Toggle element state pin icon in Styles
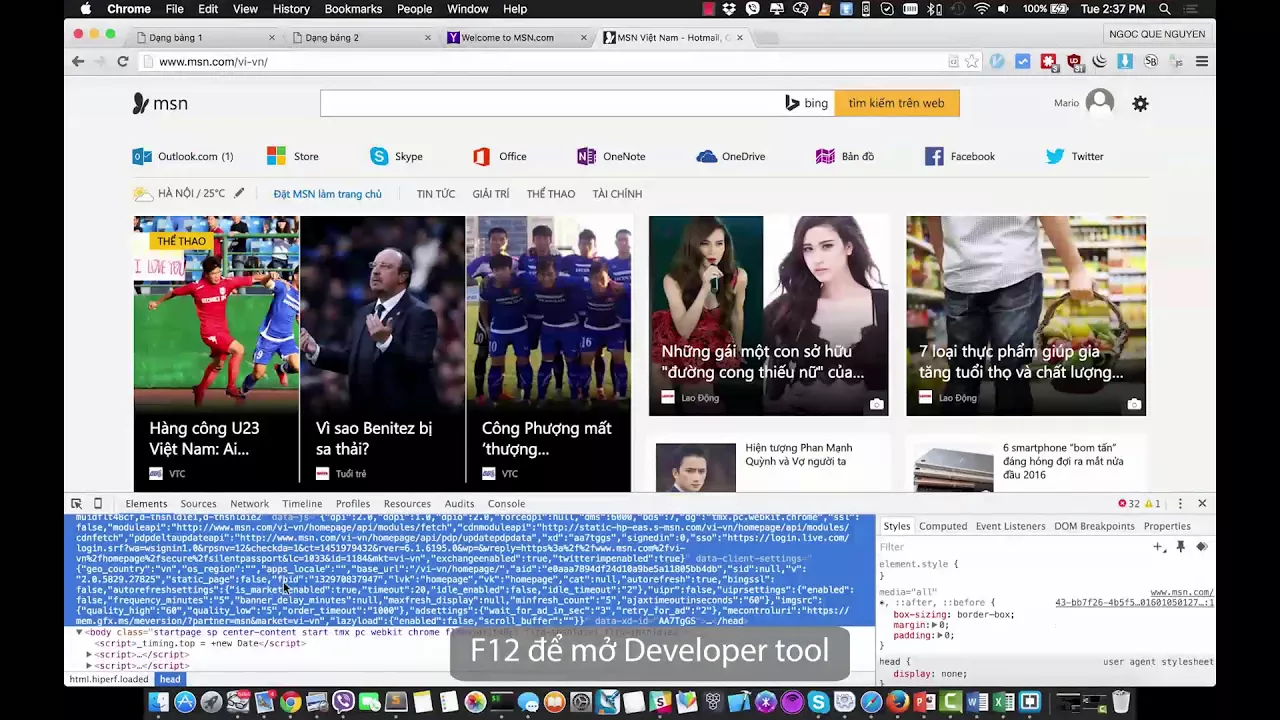This screenshot has height=720, width=1280. click(x=1180, y=547)
